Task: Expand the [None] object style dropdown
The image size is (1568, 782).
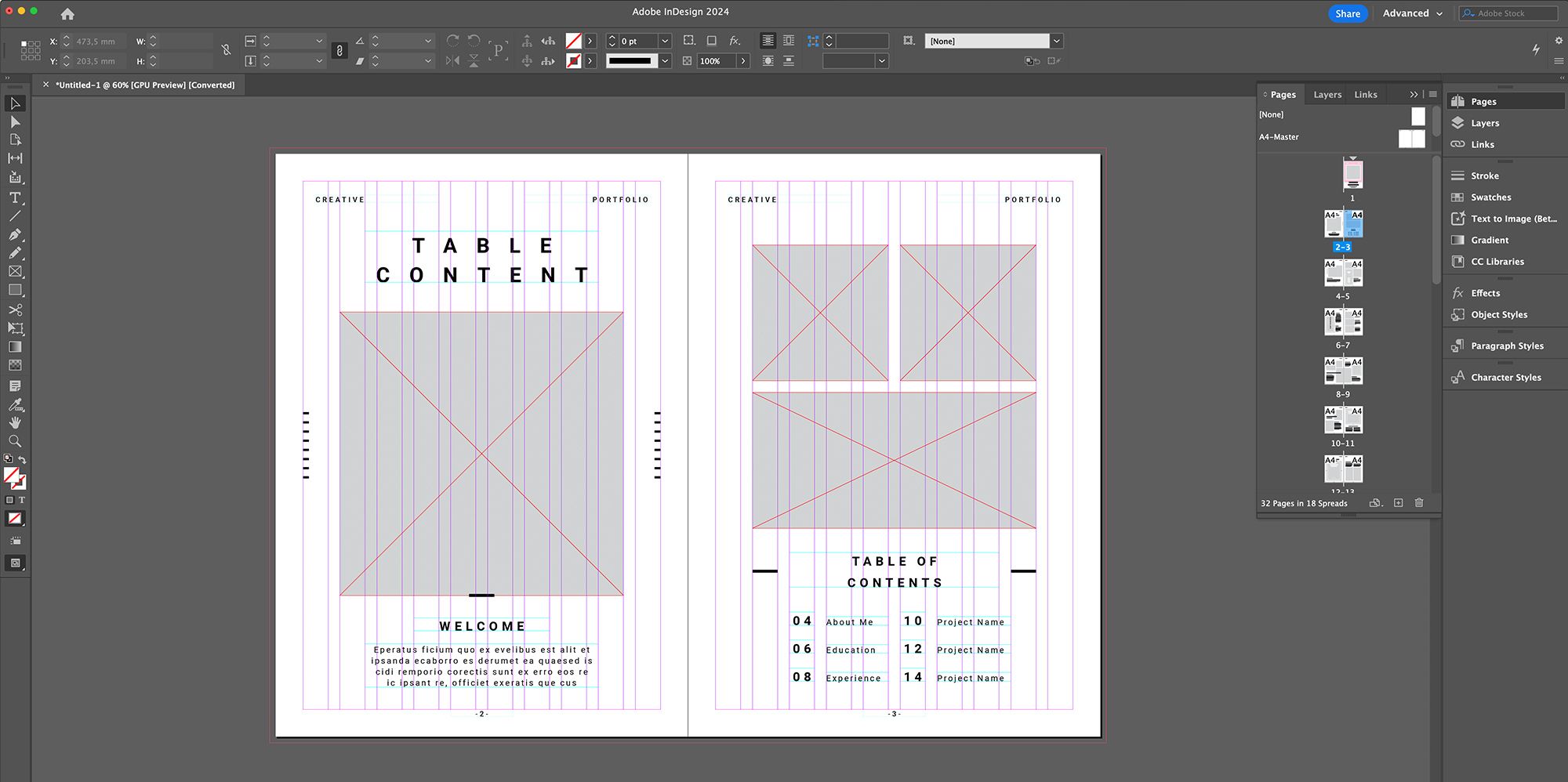Action: (1057, 41)
